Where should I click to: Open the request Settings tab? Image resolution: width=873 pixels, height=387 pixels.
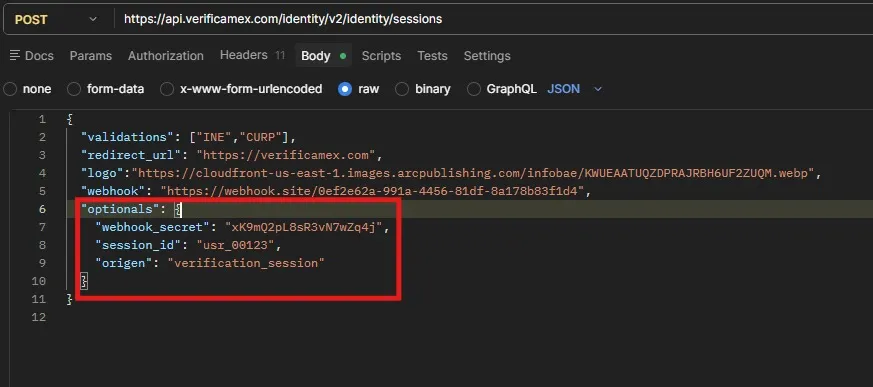pos(487,56)
